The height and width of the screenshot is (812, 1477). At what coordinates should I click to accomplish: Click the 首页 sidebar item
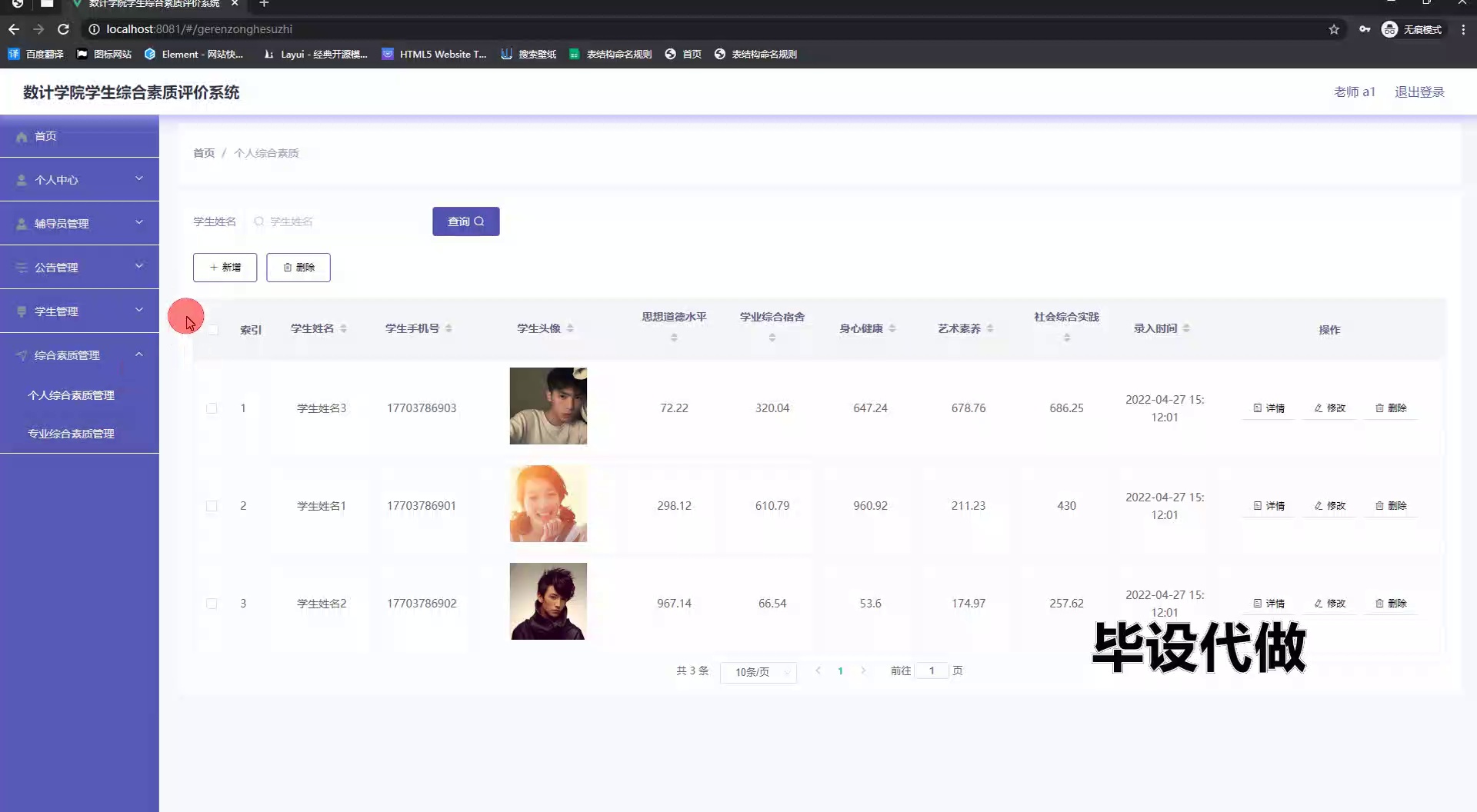(79, 136)
